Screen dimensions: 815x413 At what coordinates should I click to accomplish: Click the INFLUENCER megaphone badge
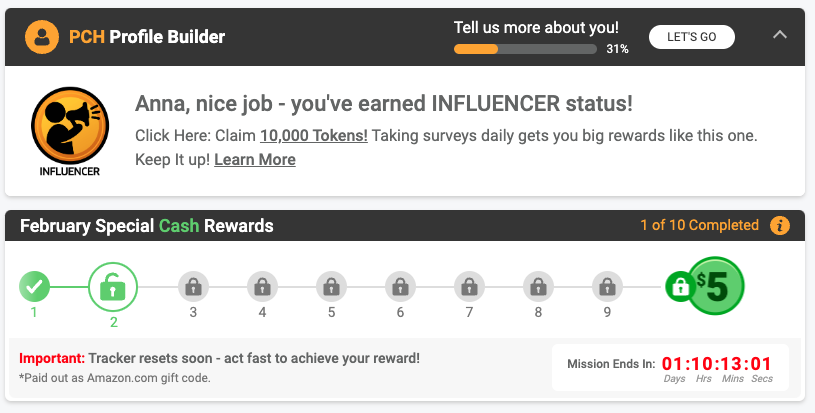pos(69,125)
